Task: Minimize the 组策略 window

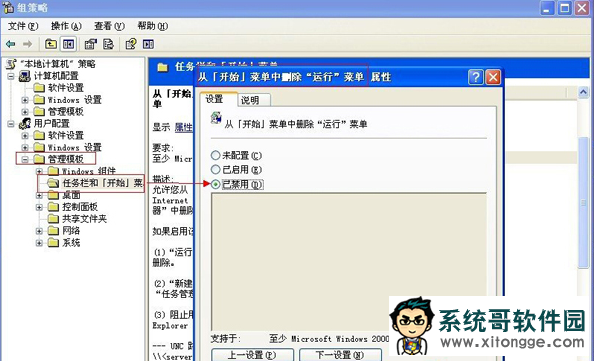Action: pyautogui.click(x=547, y=8)
